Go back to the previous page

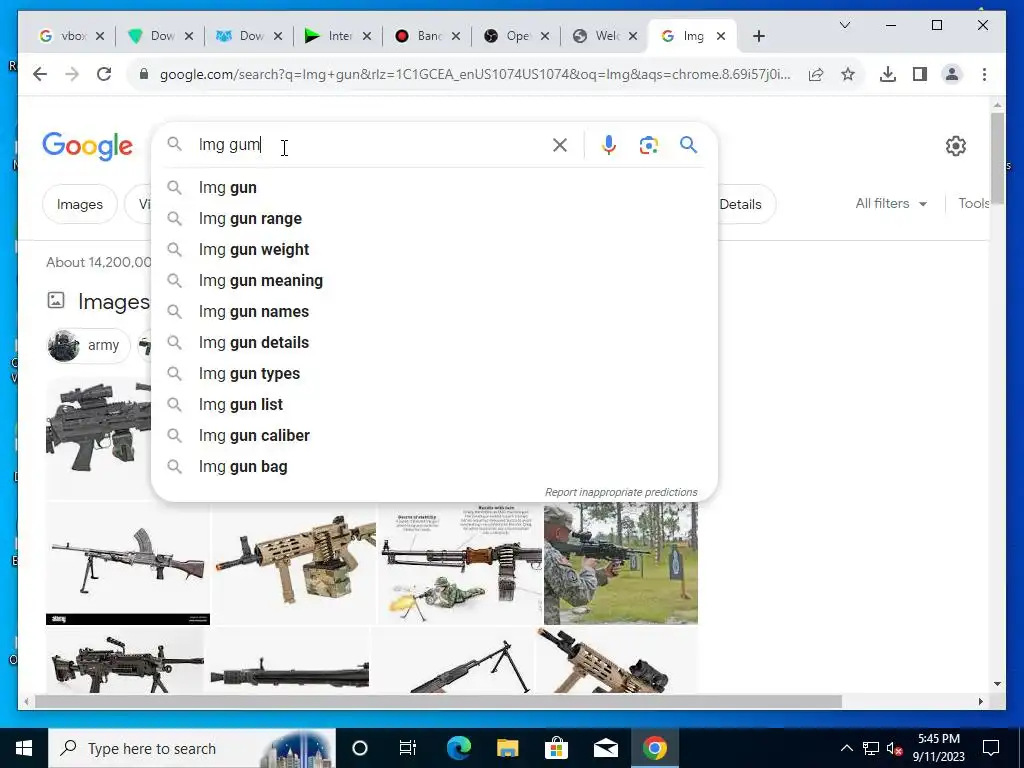tap(40, 74)
